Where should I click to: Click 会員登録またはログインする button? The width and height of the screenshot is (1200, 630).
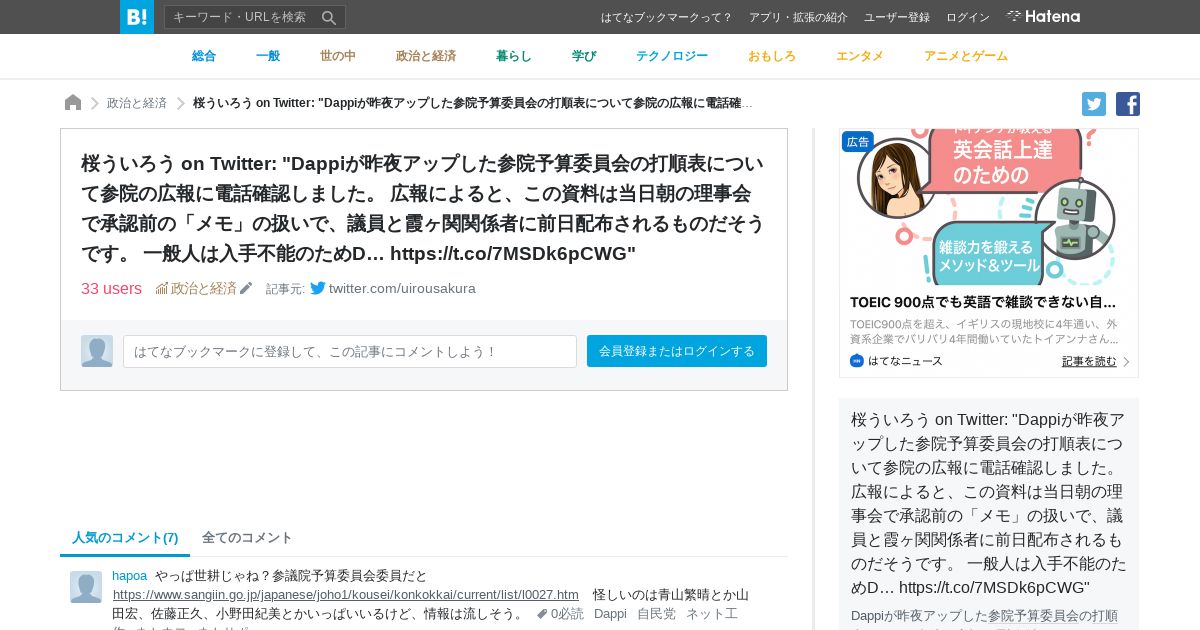click(677, 351)
